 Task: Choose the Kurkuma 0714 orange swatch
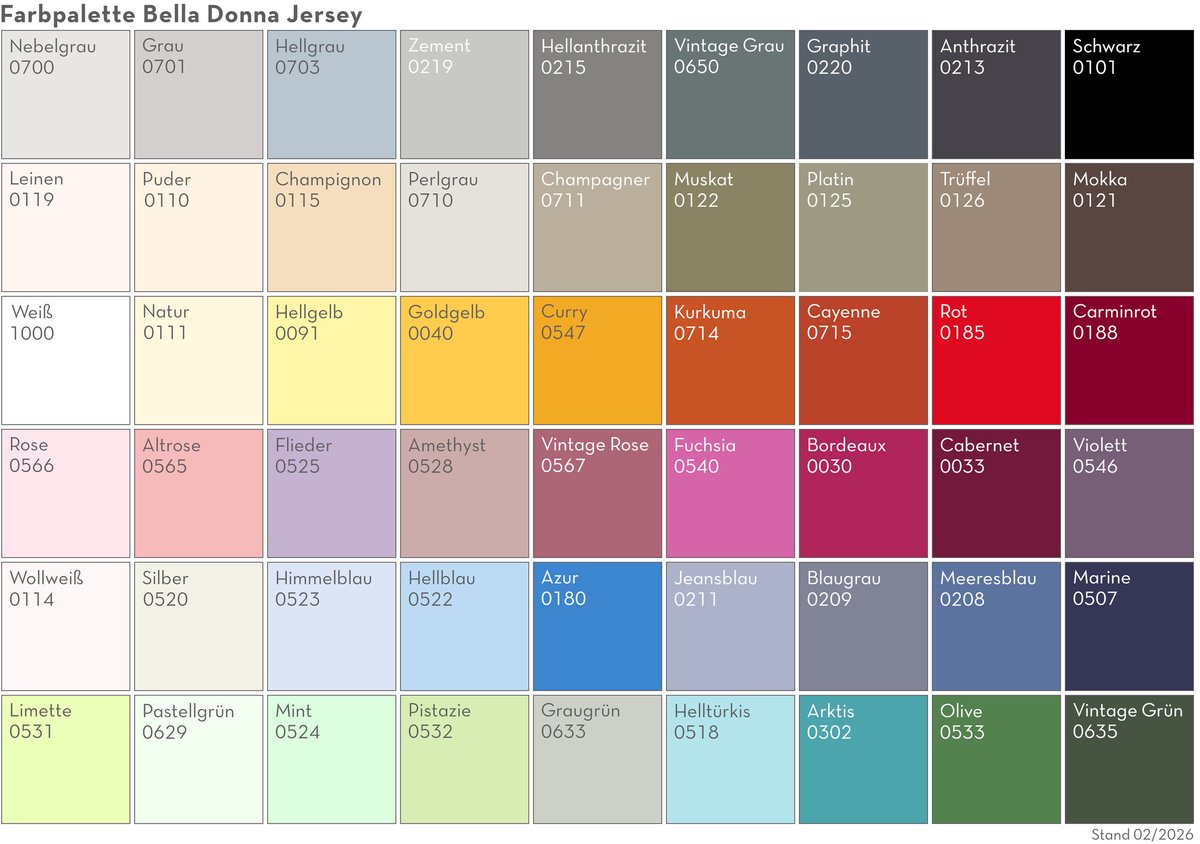[x=731, y=360]
